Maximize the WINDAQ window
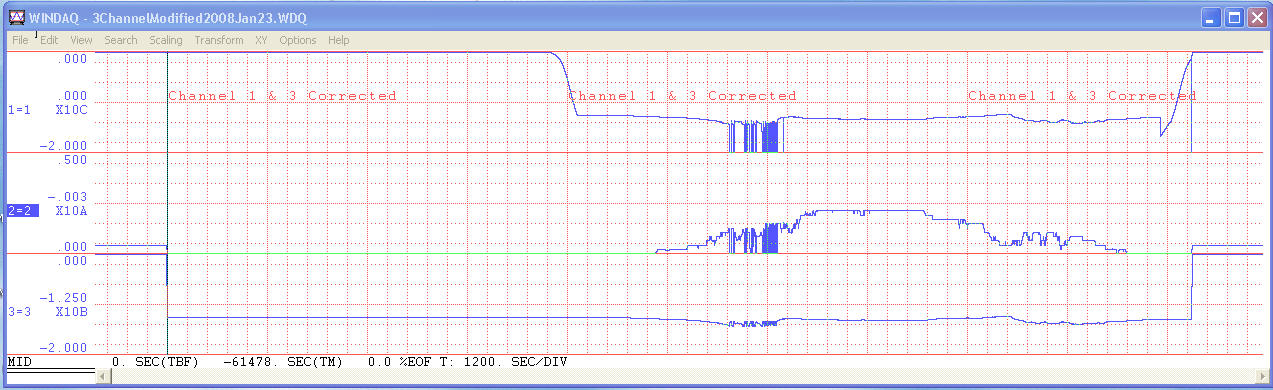The image size is (1273, 390). pyautogui.click(x=1234, y=17)
